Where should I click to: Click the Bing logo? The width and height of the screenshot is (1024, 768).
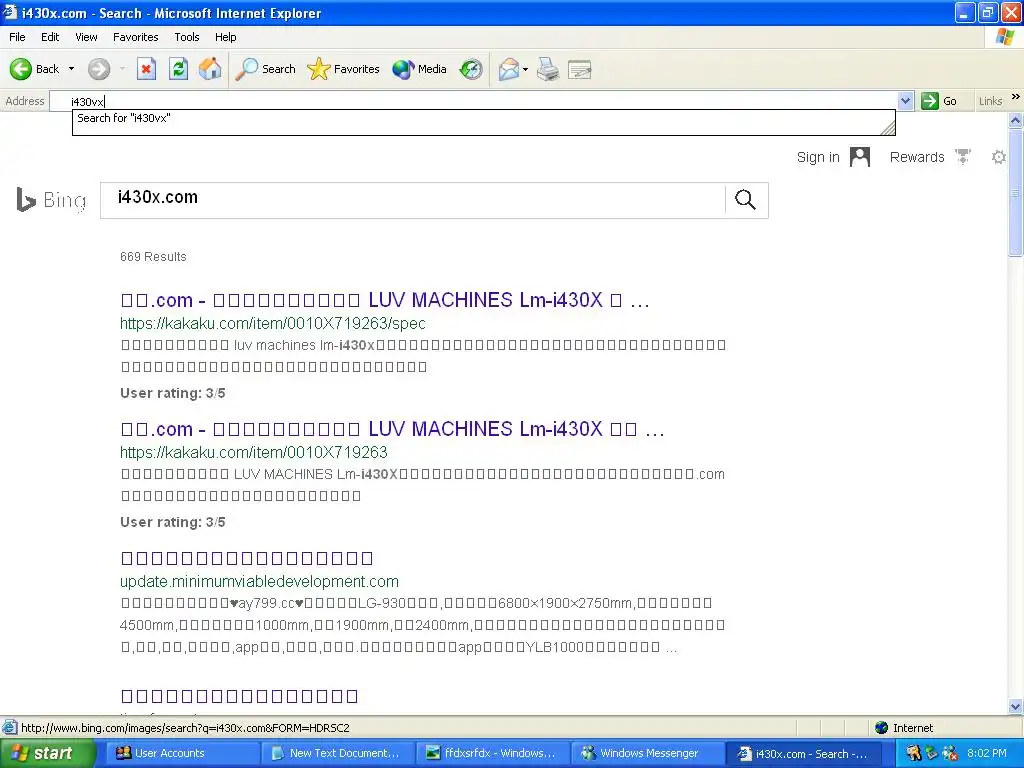[51, 200]
